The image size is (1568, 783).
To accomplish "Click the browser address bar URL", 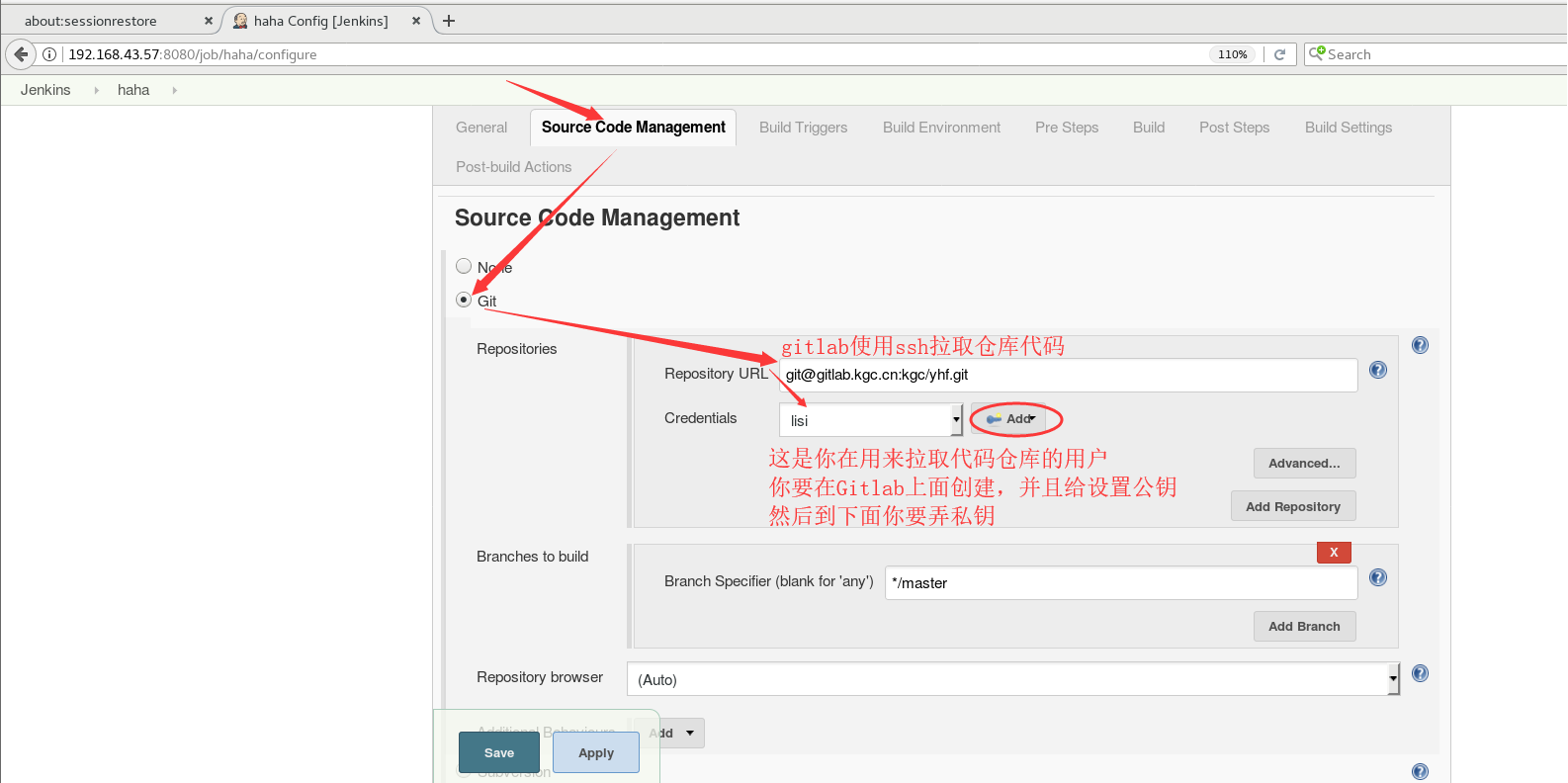I will 193,54.
